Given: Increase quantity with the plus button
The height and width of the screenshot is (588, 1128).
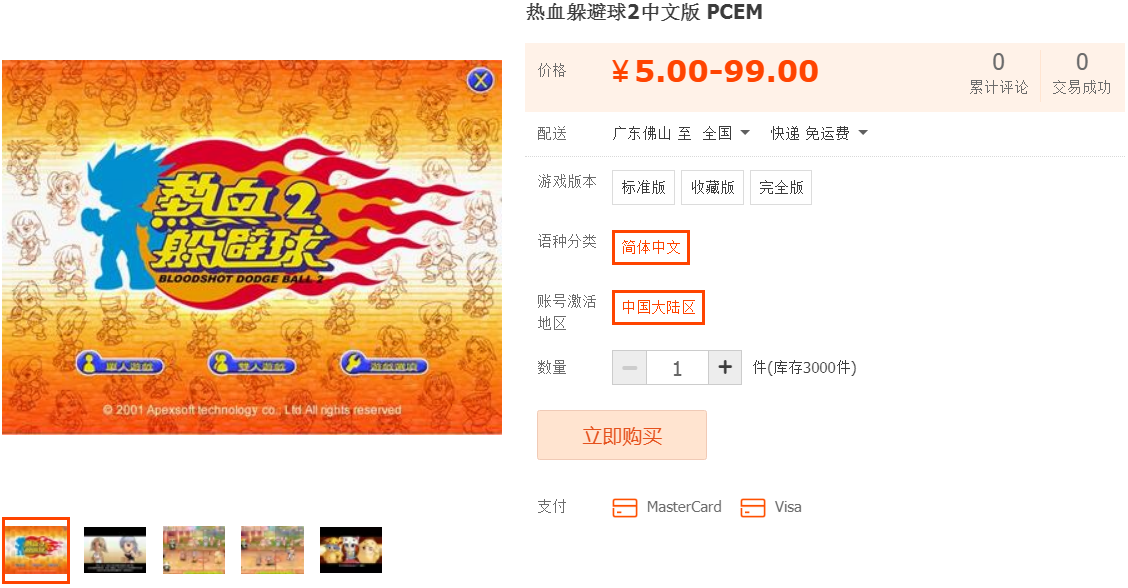Looking at the screenshot, I should (725, 368).
